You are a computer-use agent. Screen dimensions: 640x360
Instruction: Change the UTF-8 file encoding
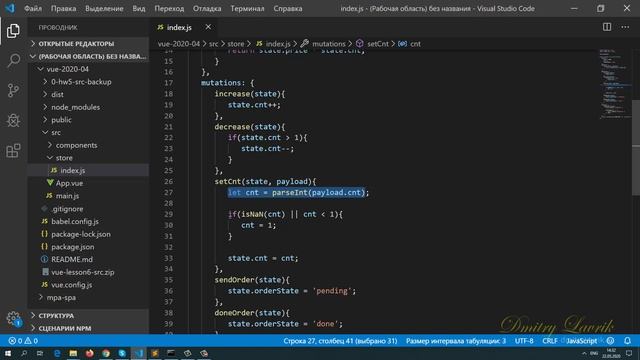(x=524, y=341)
